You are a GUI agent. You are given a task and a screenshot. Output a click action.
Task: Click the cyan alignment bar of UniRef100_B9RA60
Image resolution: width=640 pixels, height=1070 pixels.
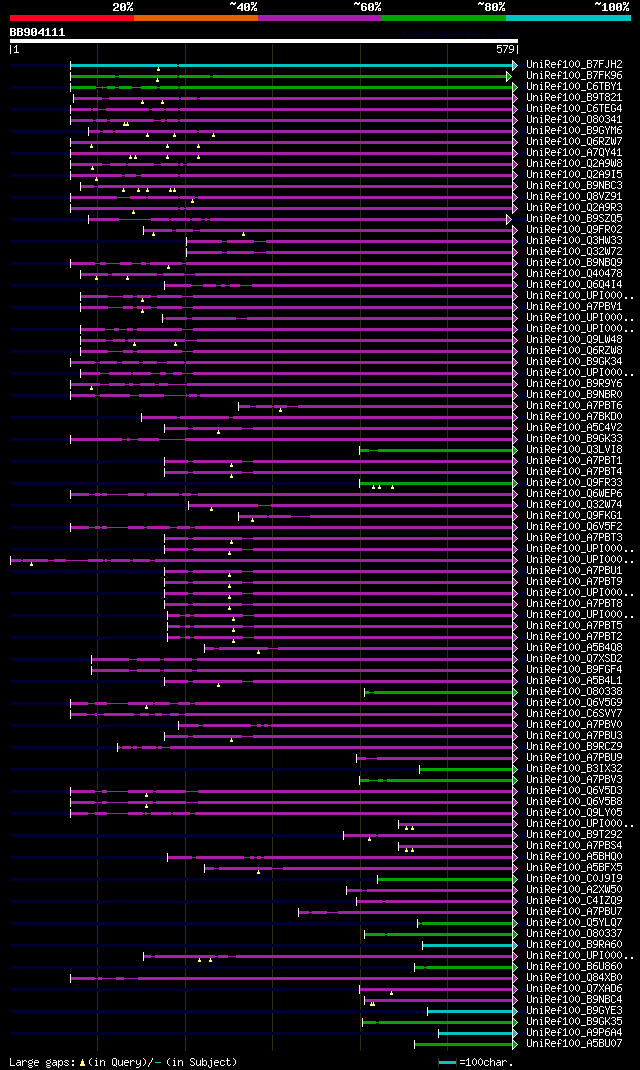point(467,945)
